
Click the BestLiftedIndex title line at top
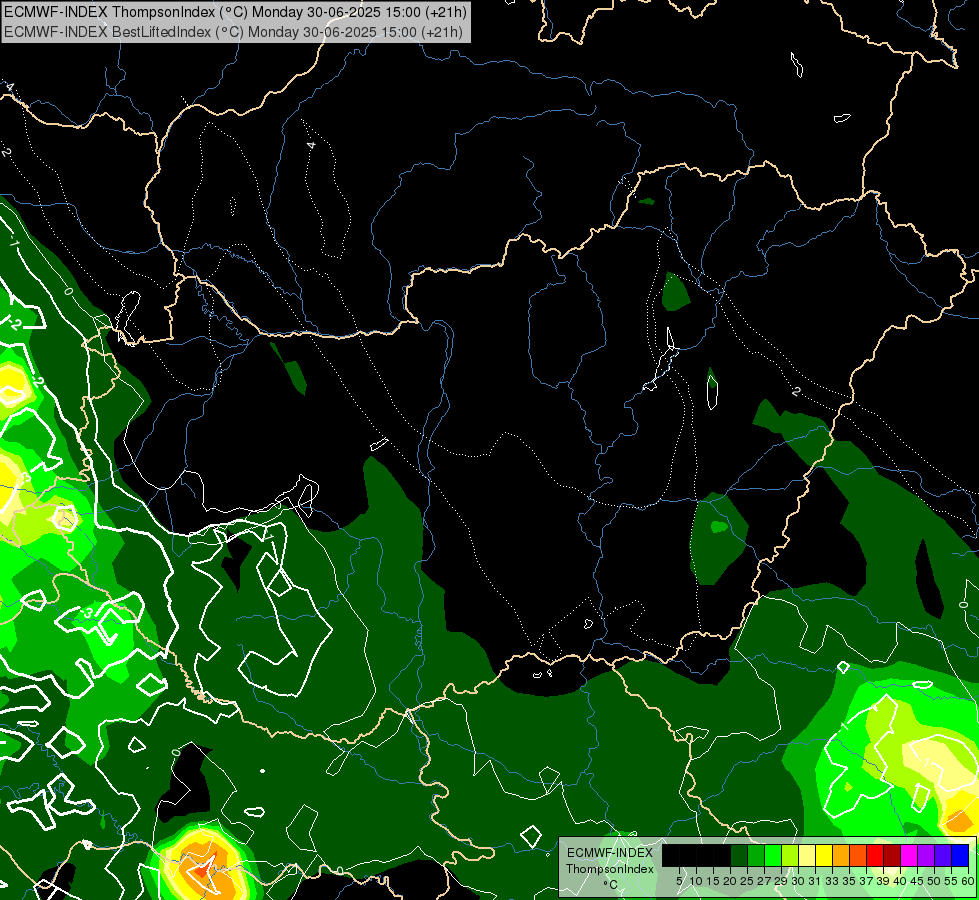tap(234, 32)
